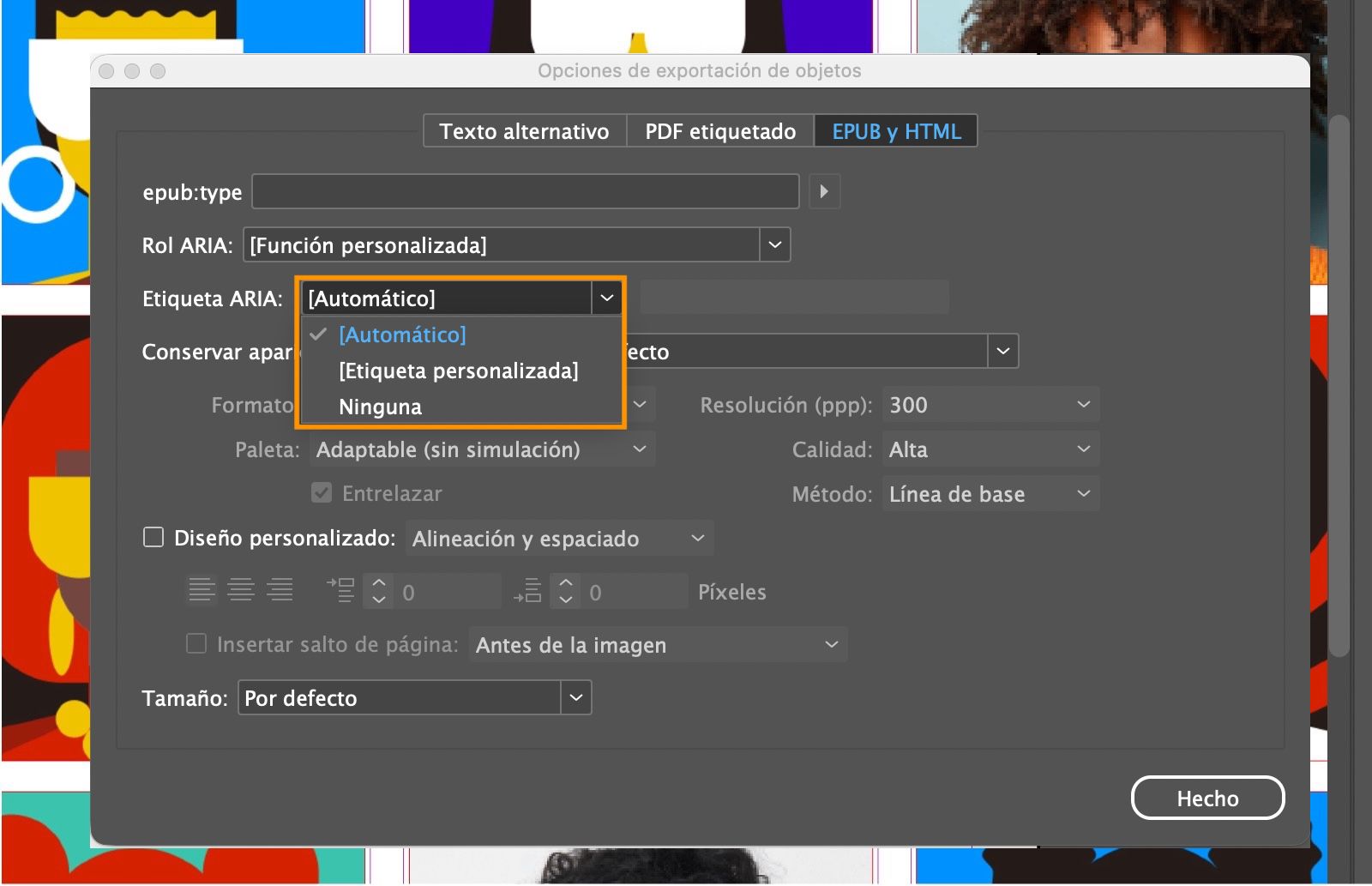Select the align left icon
This screenshot has height=886, width=1372.
pos(202,589)
